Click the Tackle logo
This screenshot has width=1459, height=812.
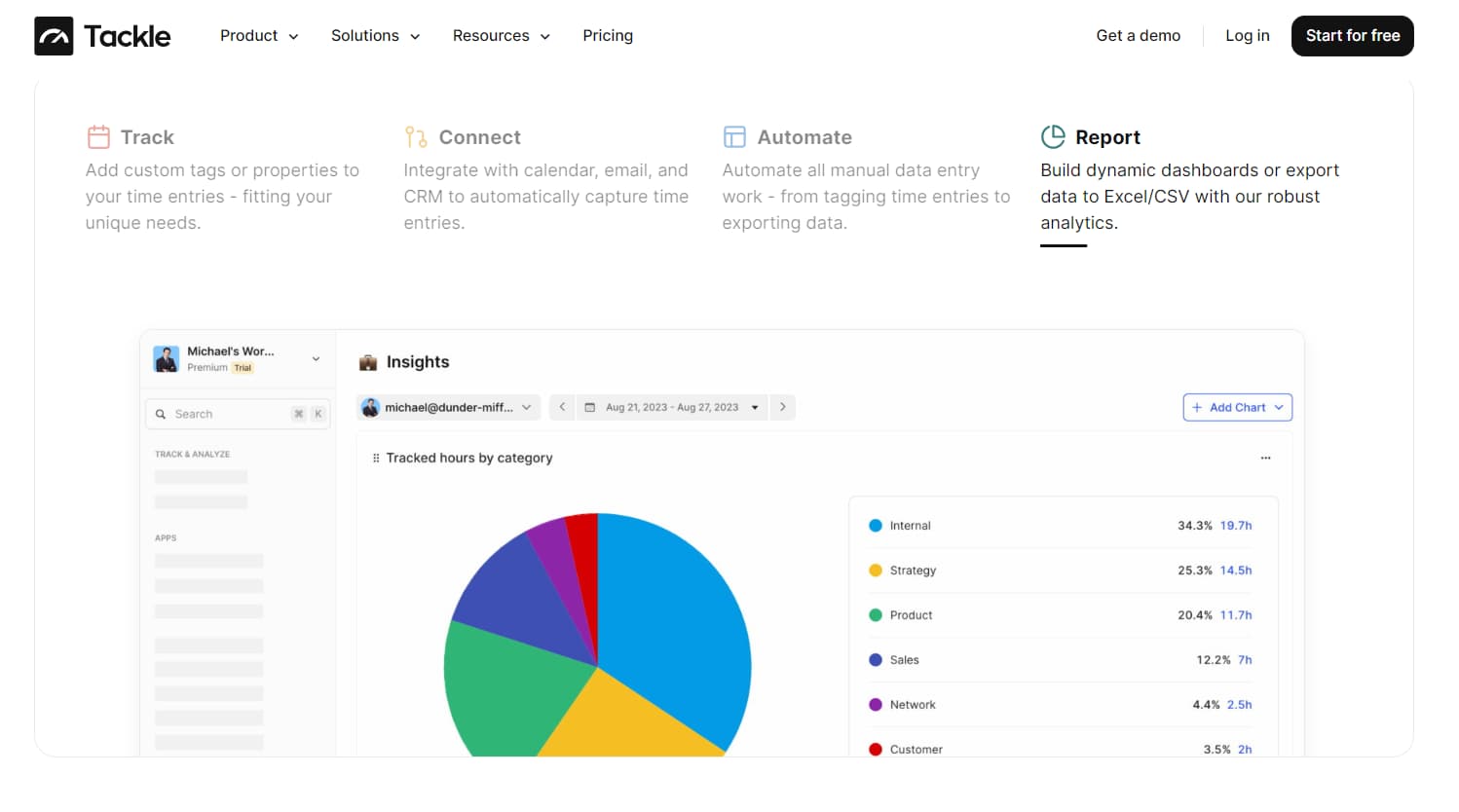pos(101,35)
